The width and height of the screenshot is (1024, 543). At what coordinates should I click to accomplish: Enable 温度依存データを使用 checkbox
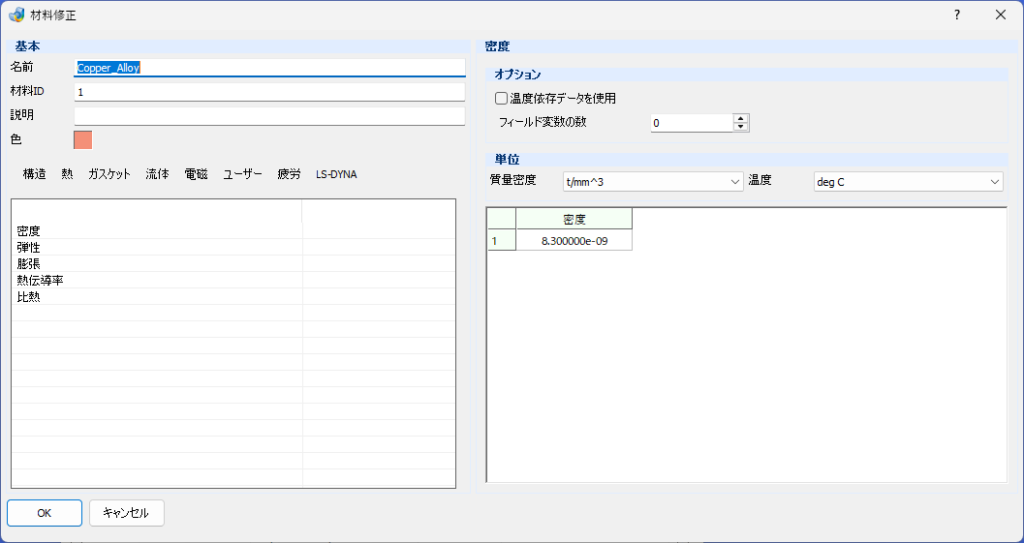click(501, 99)
